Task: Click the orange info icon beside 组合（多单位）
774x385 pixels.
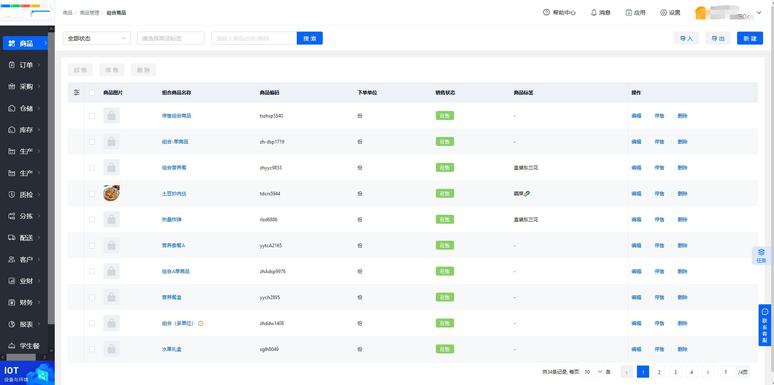Action: [x=200, y=323]
